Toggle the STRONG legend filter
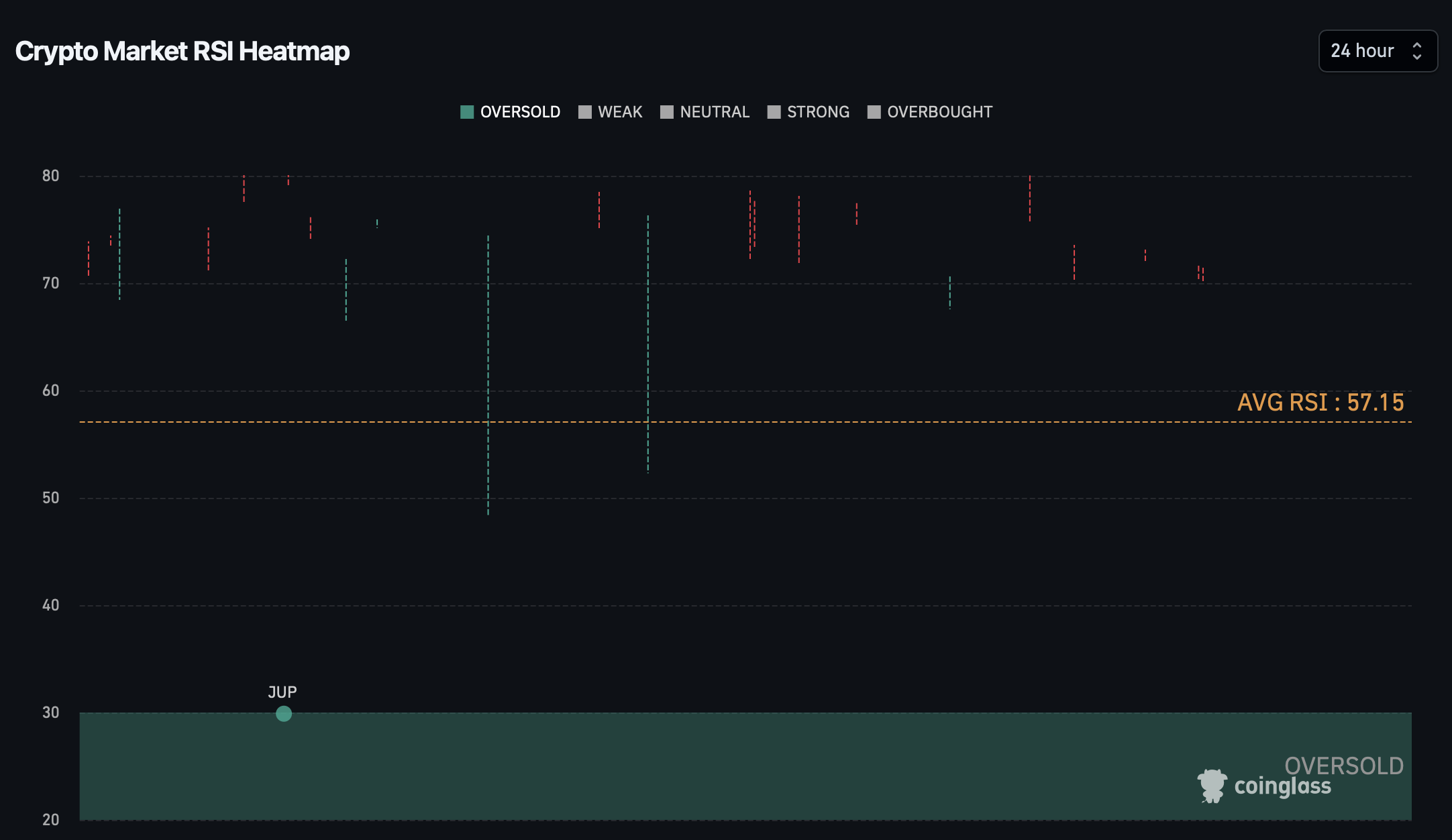The image size is (1452, 840). (x=808, y=112)
